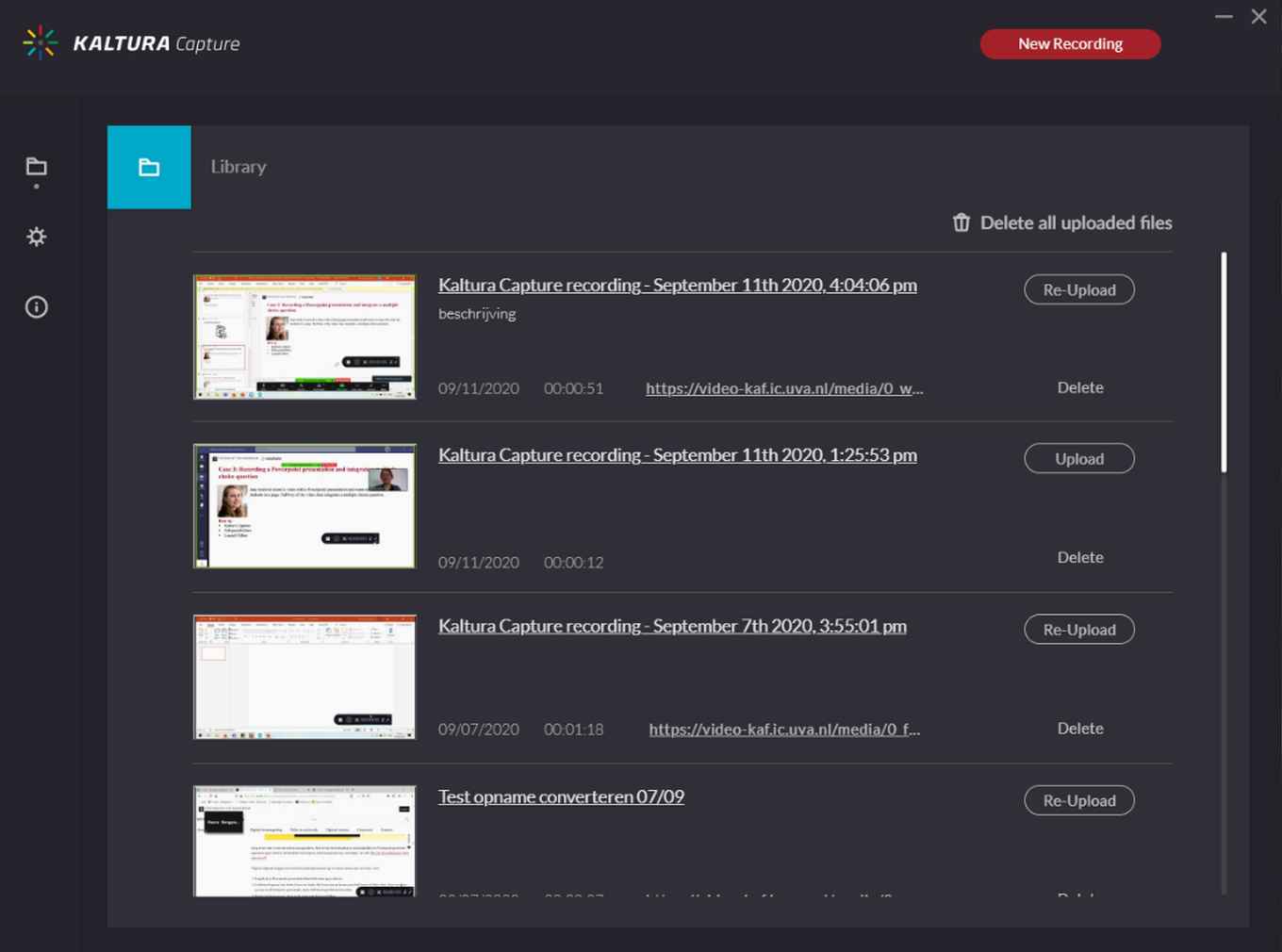Select the Library folder icon in sidebar
This screenshot has height=952, width=1282.
[x=36, y=165]
